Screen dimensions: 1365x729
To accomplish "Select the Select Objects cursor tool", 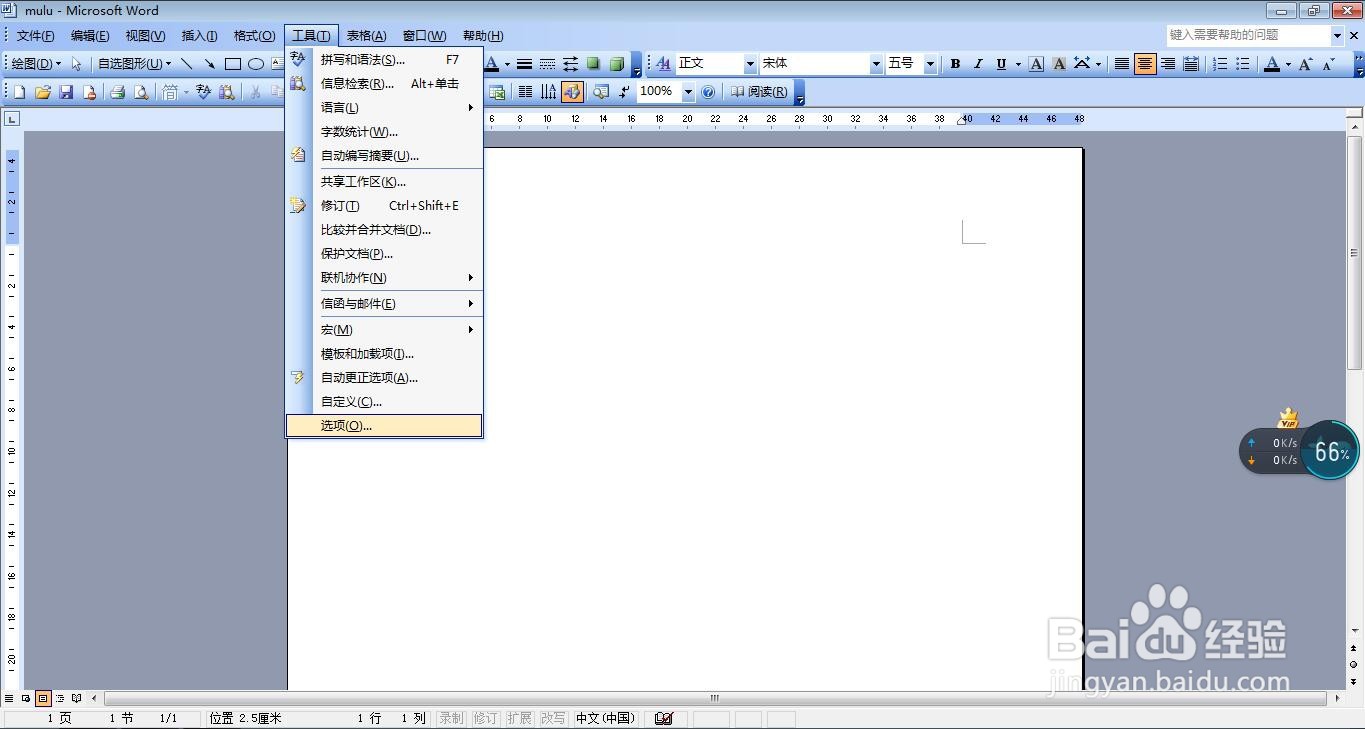I will (76, 63).
